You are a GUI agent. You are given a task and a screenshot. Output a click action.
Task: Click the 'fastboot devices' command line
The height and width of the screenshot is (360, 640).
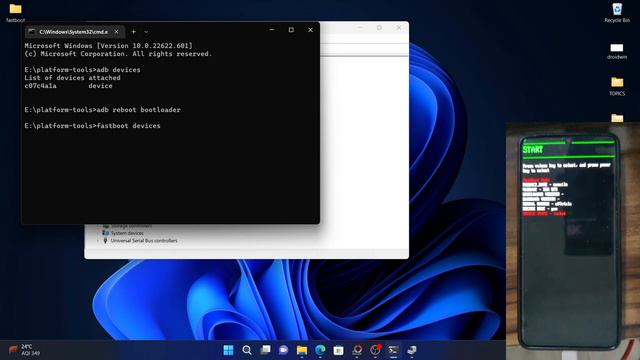(x=92, y=126)
